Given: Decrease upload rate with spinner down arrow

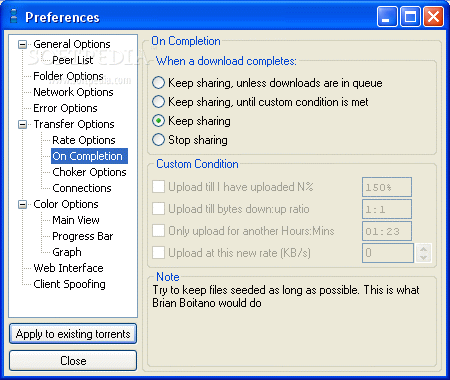Looking at the screenshot, I should click(423, 258).
